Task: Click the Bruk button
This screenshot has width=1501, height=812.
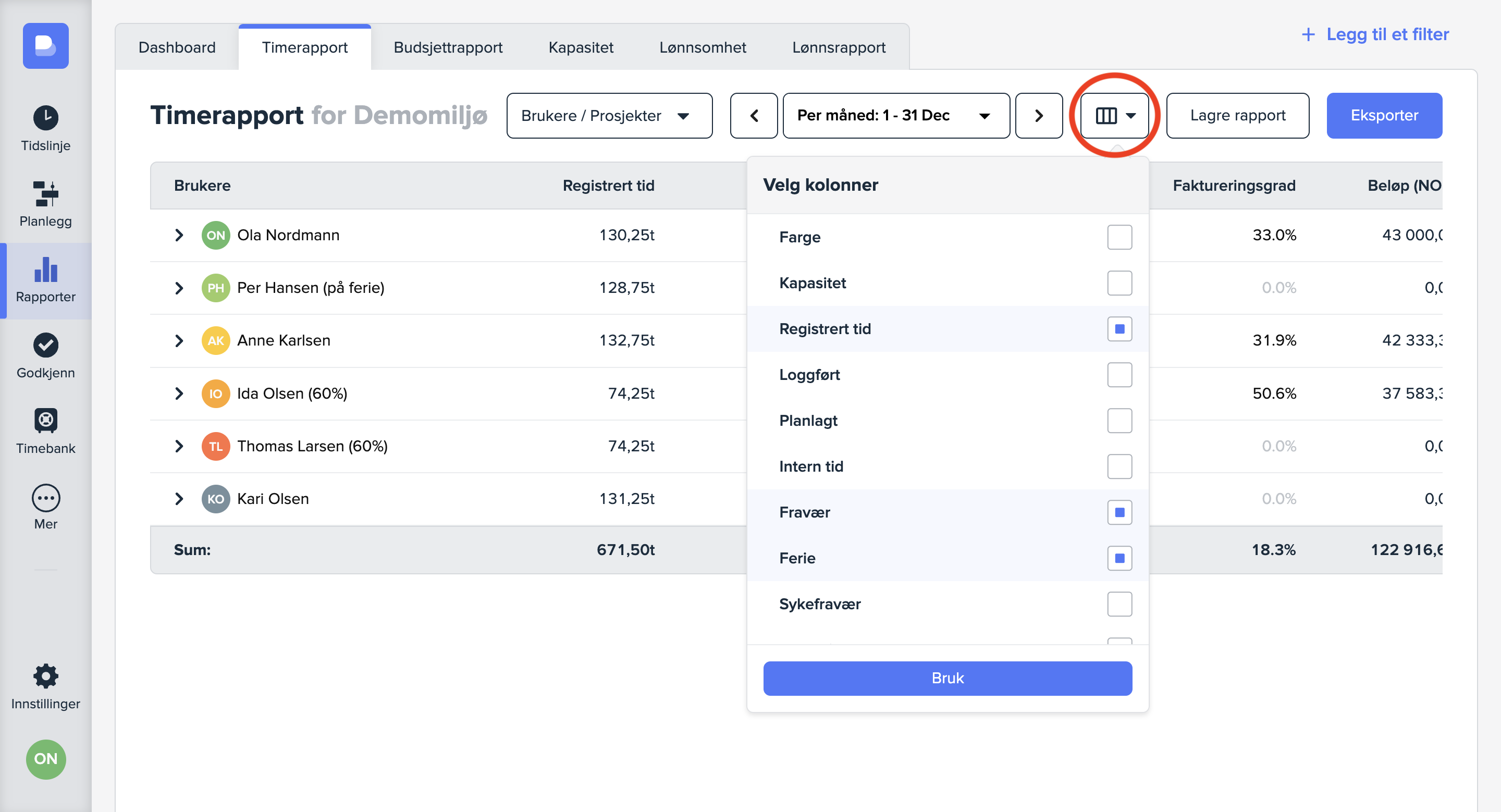Action: coord(947,678)
